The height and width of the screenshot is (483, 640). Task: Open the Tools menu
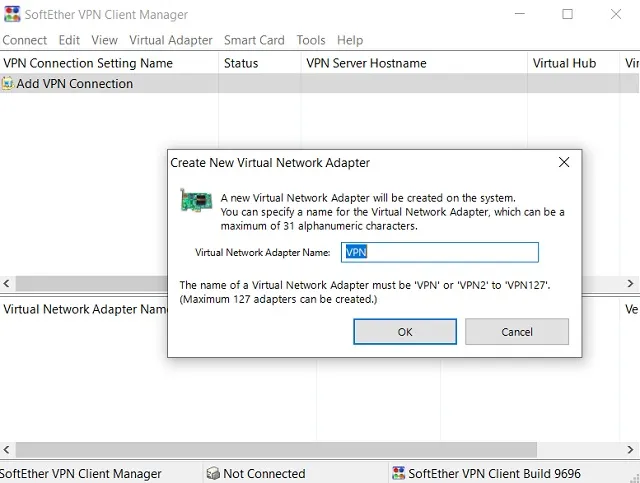tap(311, 40)
